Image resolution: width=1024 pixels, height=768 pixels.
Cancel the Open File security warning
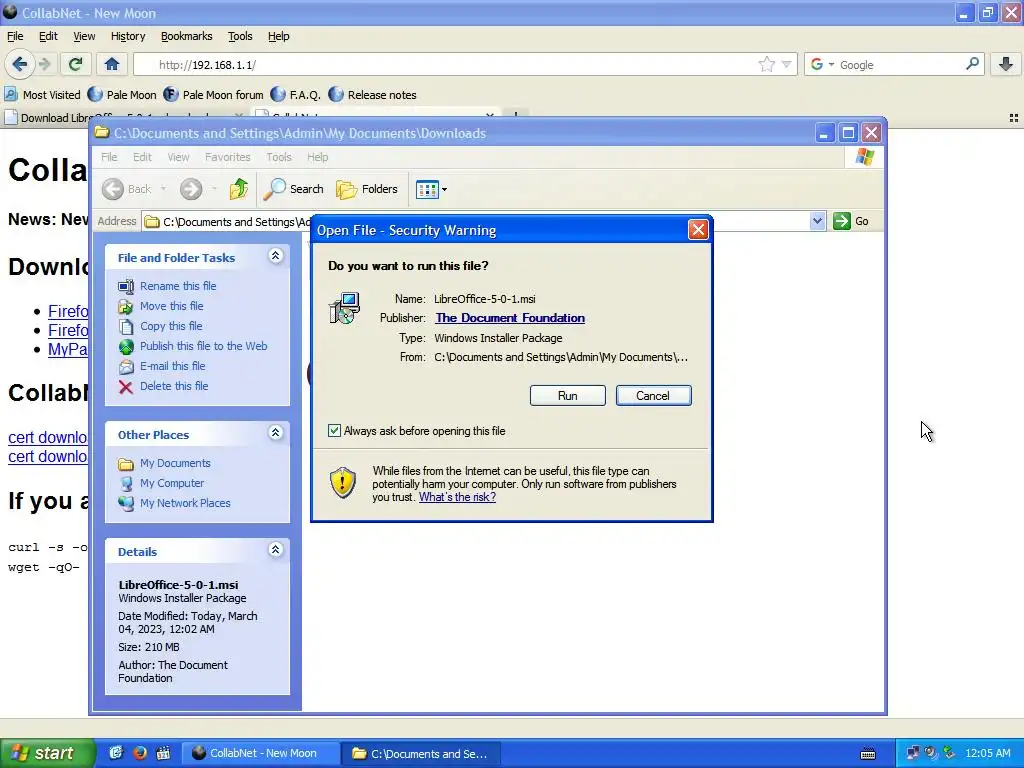(653, 396)
